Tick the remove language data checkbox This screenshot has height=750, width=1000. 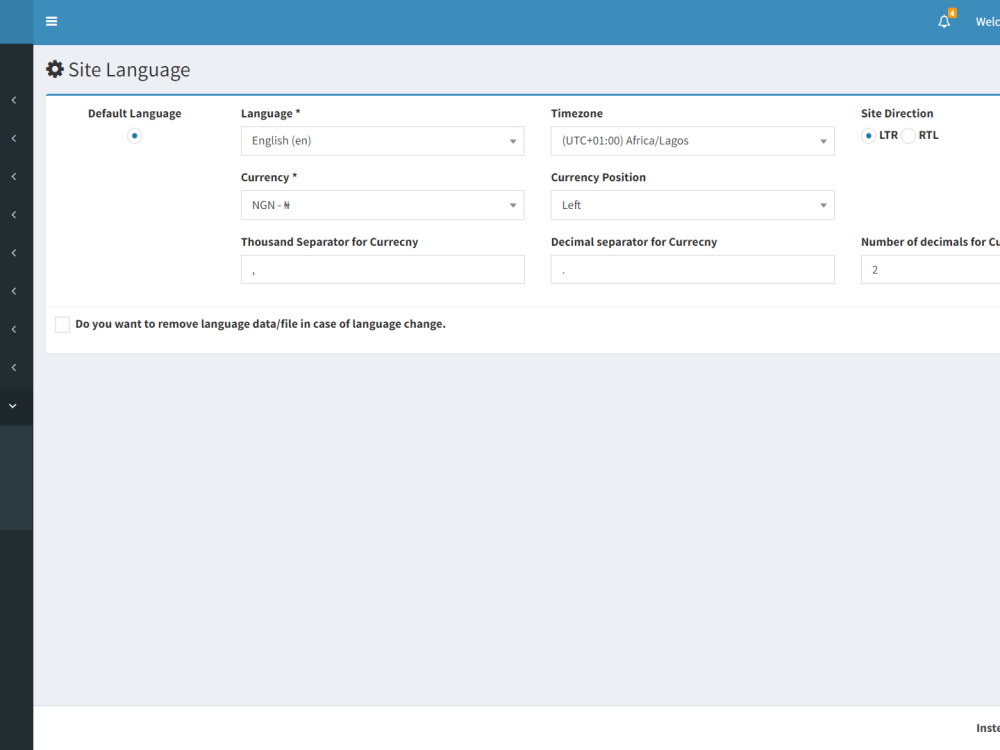tap(62, 325)
